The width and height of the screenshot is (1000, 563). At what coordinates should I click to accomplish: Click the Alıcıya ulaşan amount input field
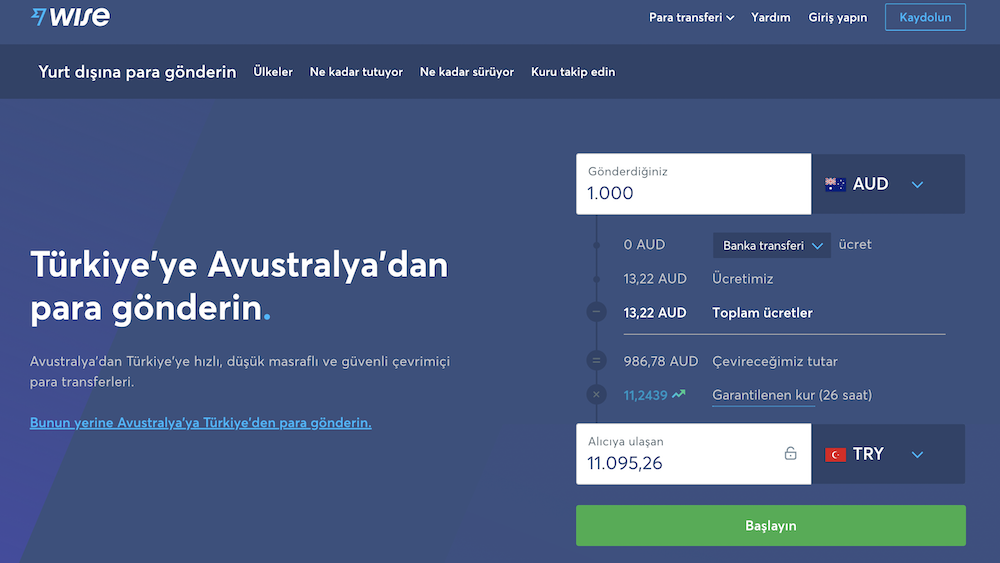[693, 454]
